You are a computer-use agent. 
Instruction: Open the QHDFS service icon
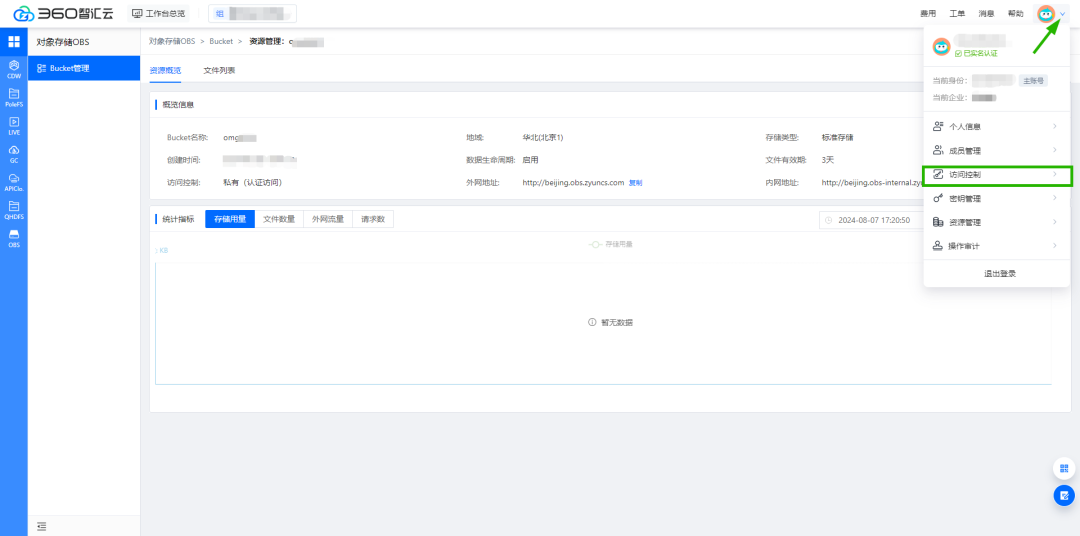pos(14,210)
